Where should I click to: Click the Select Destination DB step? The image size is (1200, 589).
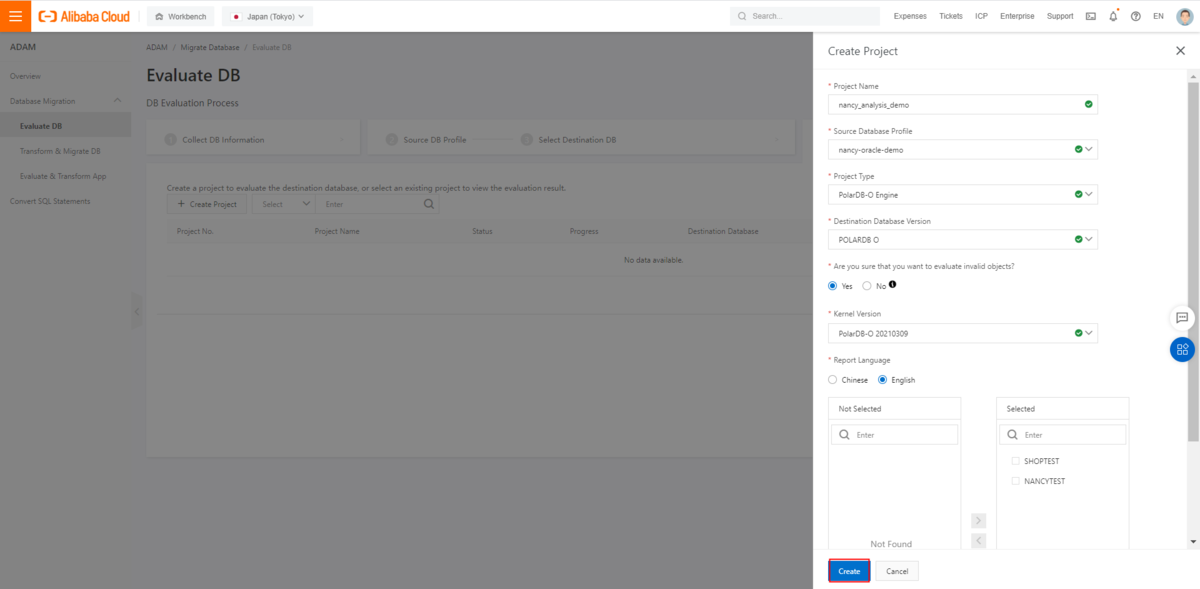click(x=577, y=140)
